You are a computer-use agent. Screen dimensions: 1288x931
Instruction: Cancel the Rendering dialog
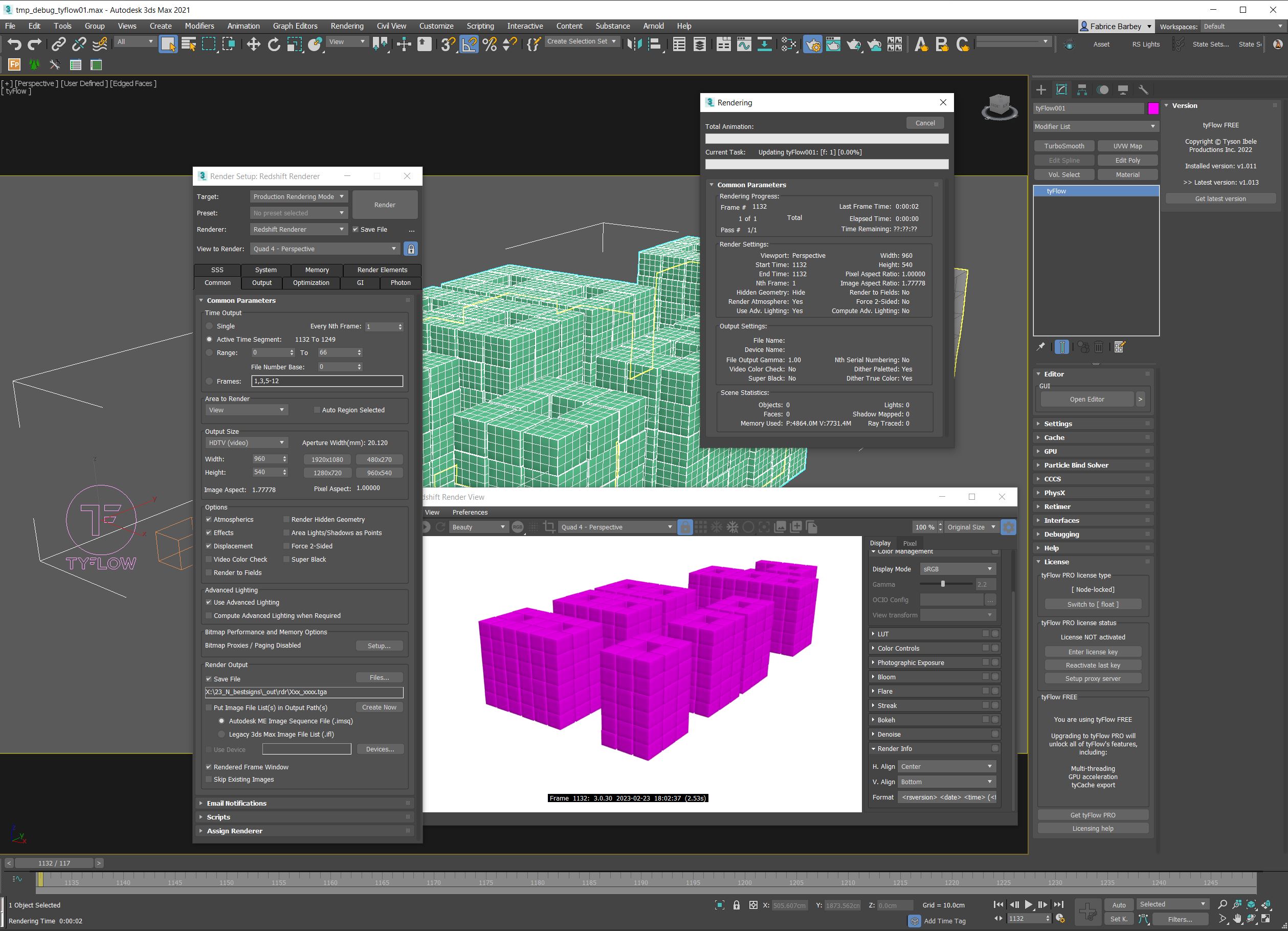click(x=924, y=123)
